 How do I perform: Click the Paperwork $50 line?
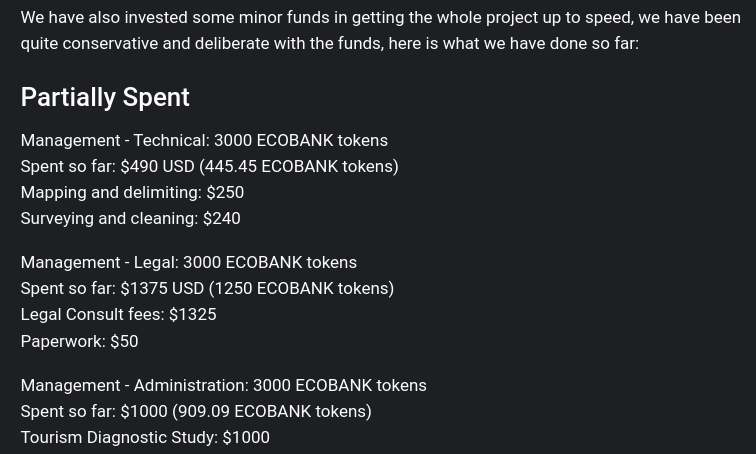click(80, 341)
